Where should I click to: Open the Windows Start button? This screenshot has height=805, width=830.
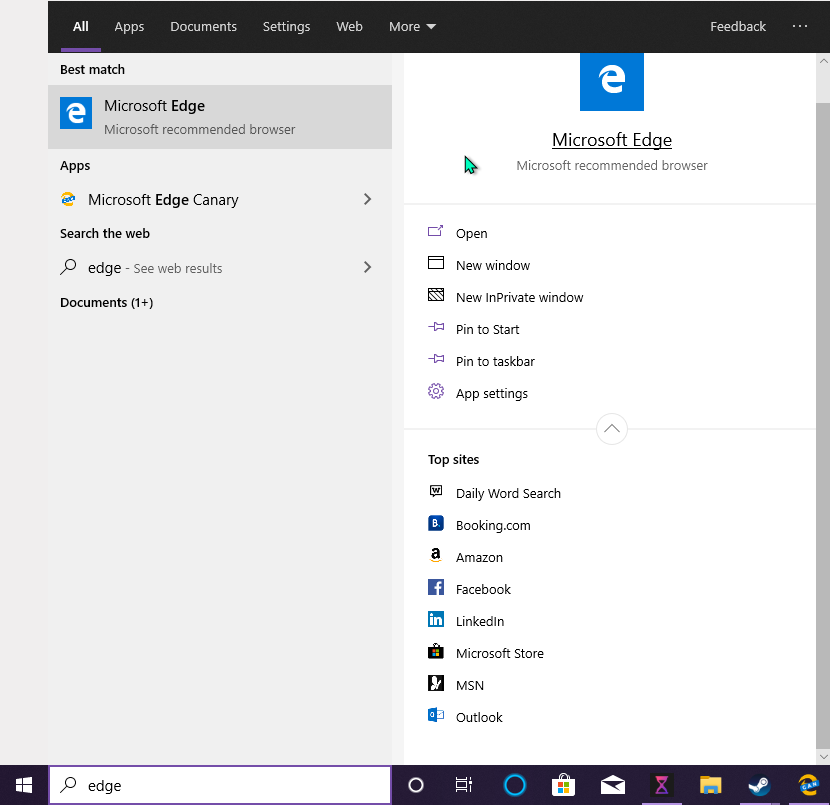24,785
